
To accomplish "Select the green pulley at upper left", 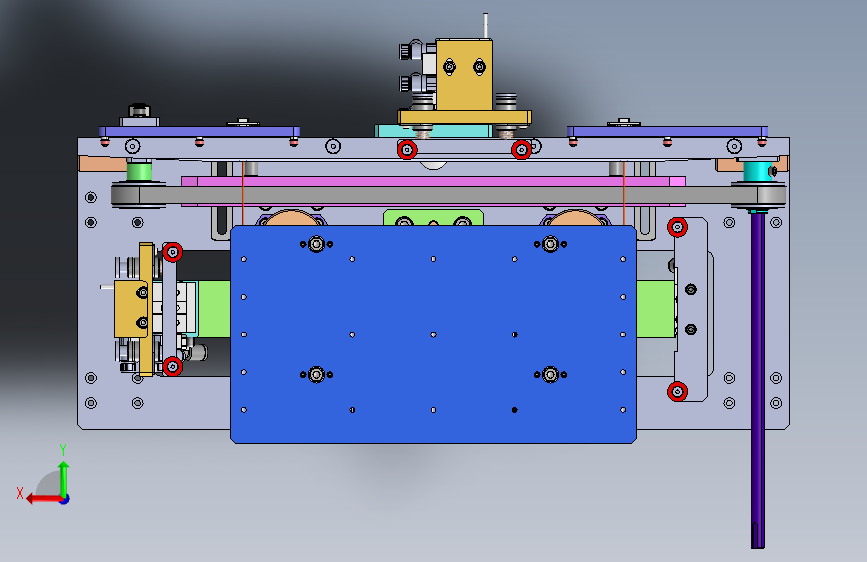I will tap(139, 171).
